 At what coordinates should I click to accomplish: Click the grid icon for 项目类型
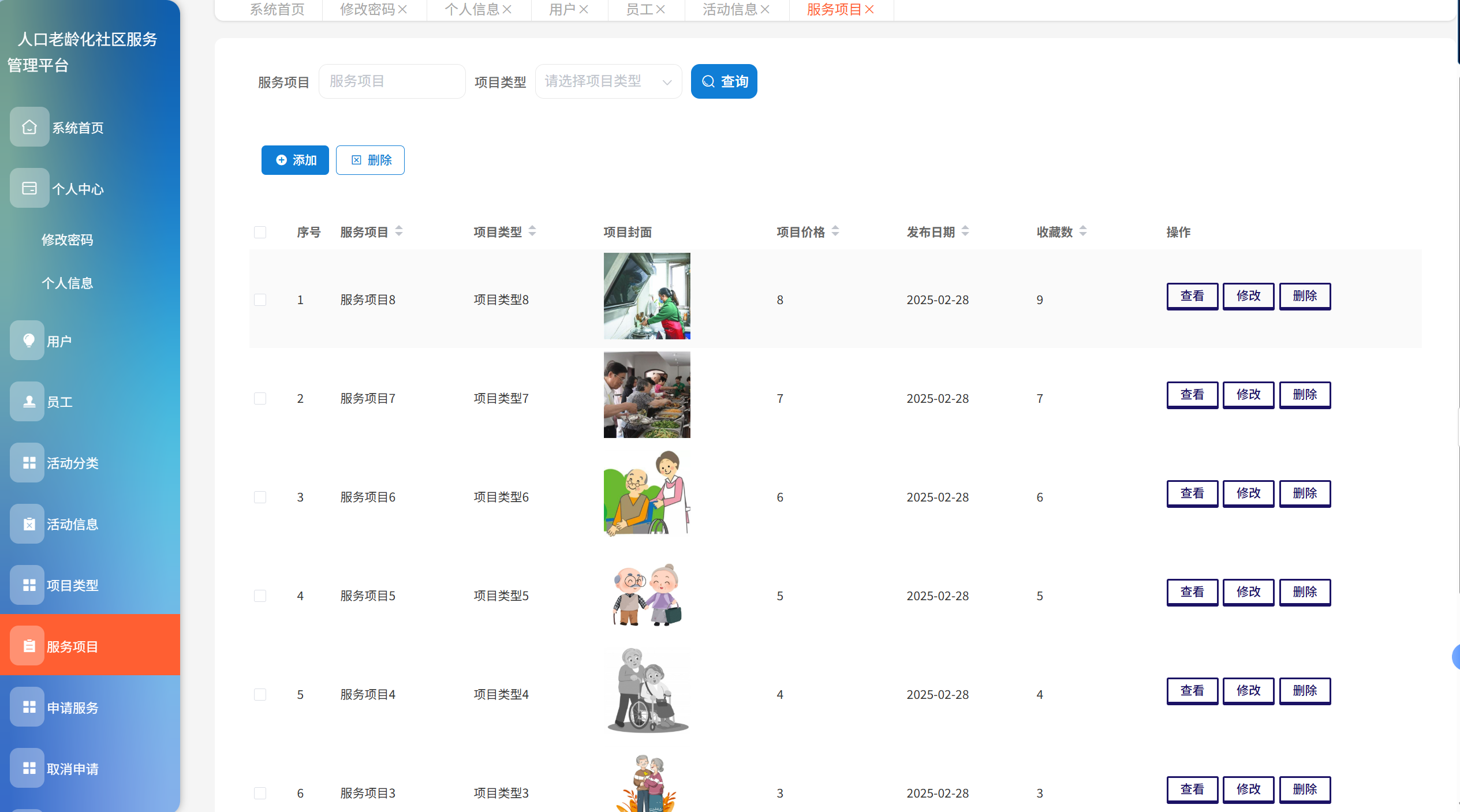coord(28,585)
